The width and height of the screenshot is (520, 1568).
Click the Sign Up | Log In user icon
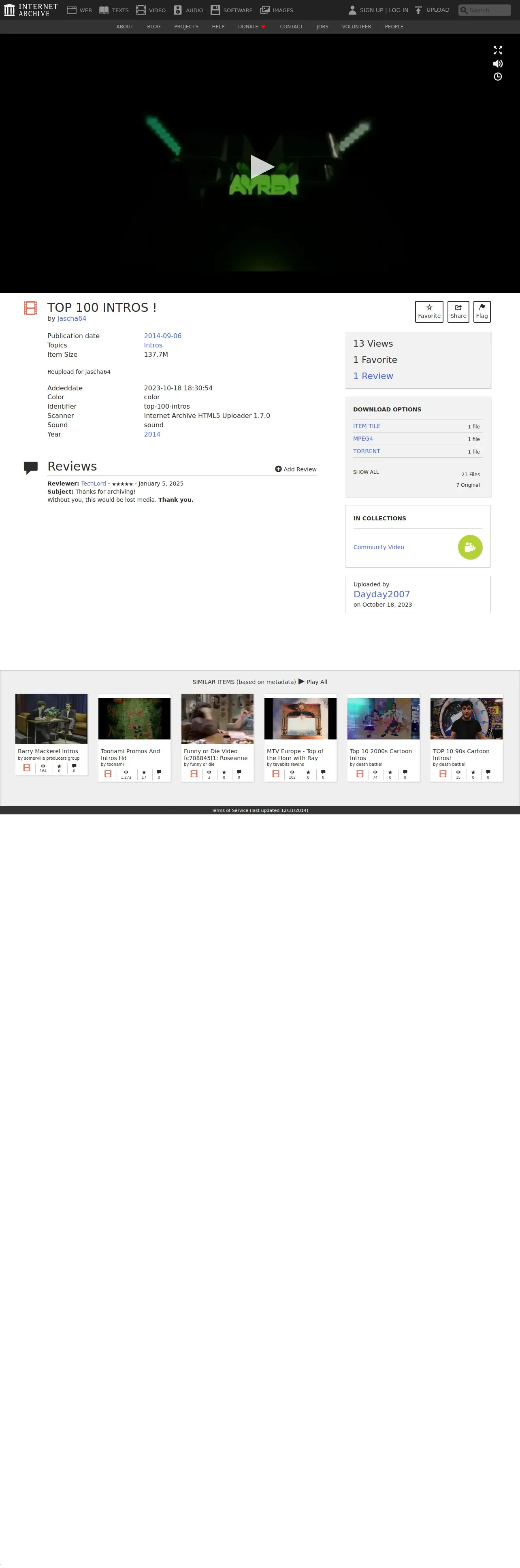[352, 10]
